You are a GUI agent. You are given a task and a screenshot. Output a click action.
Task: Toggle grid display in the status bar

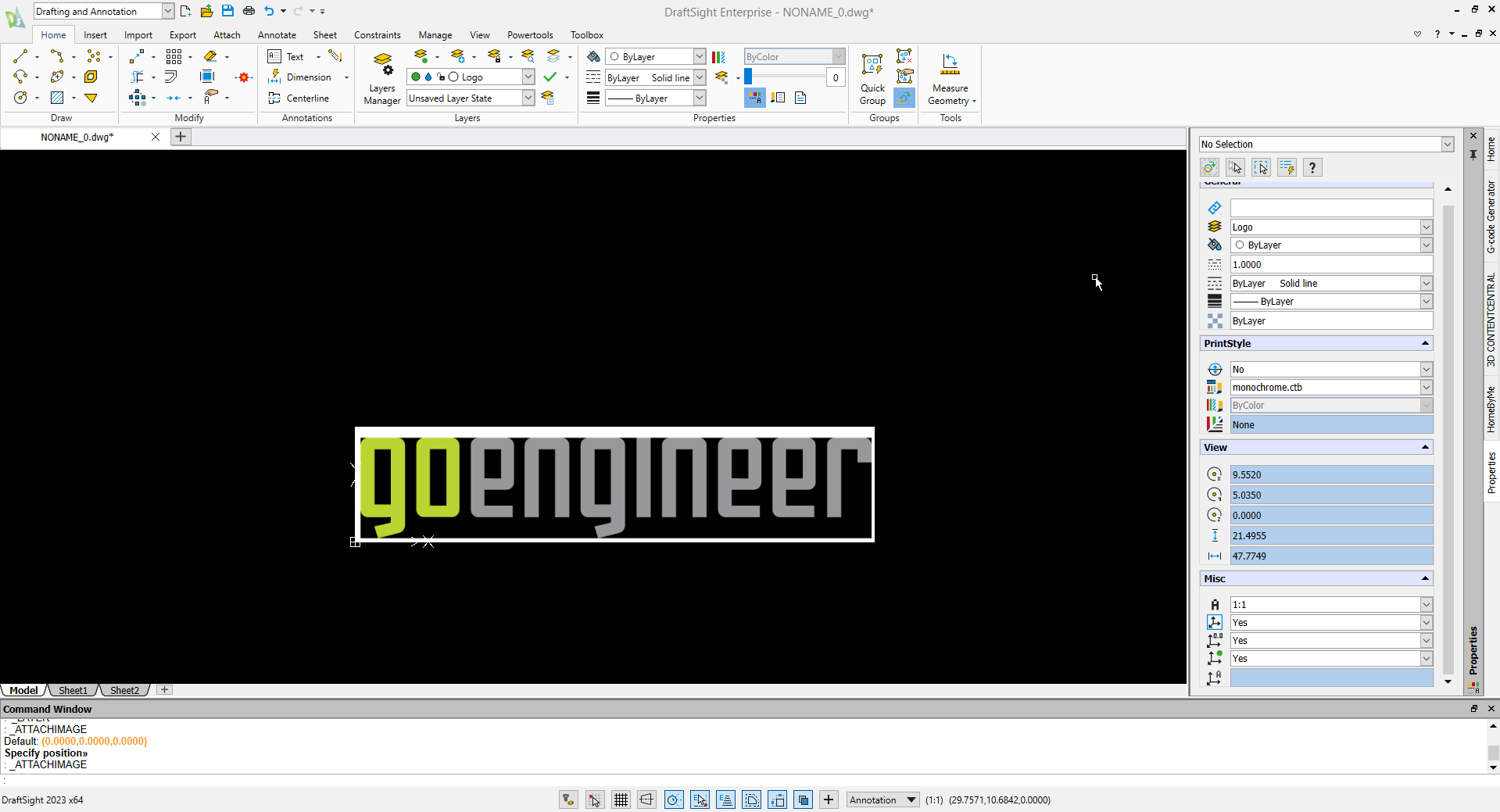621,799
